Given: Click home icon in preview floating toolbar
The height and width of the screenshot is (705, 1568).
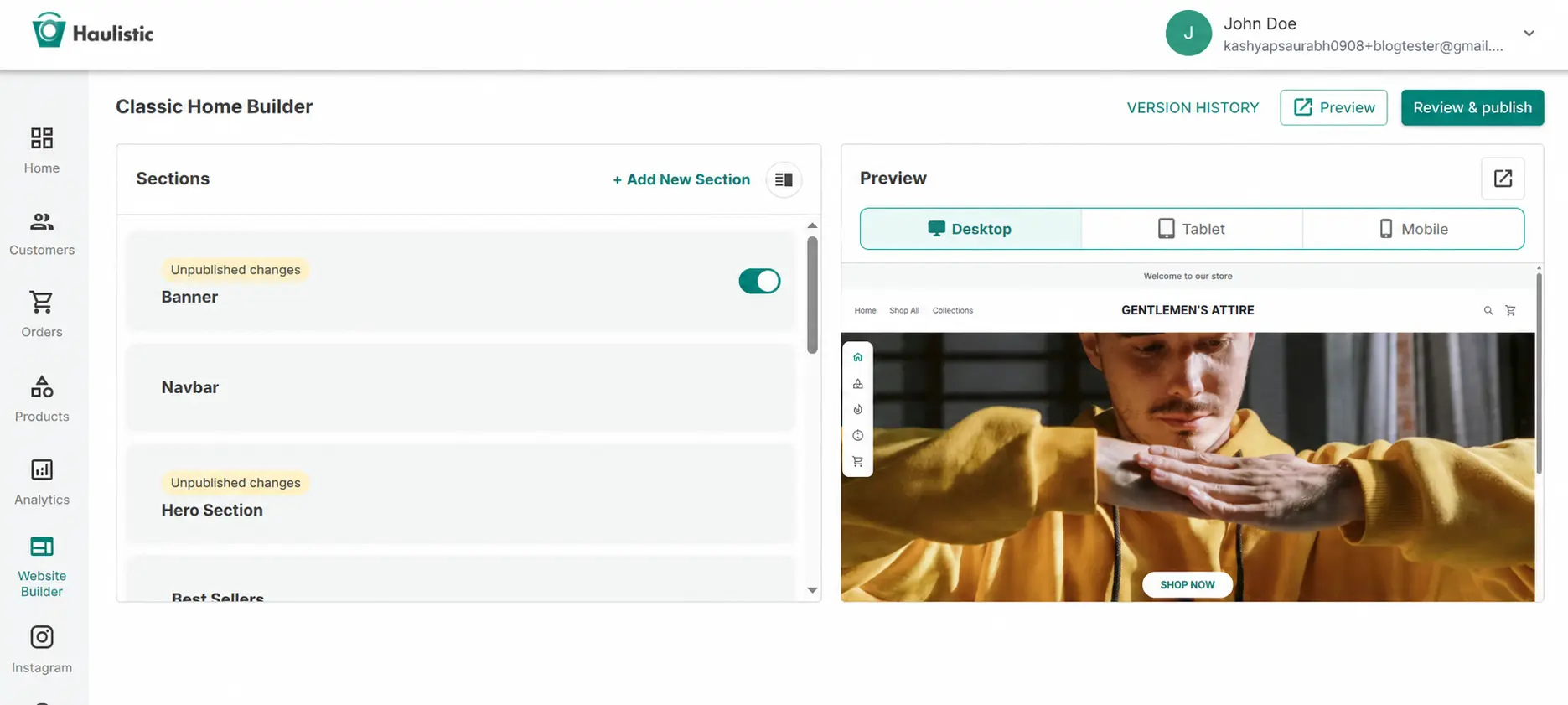Looking at the screenshot, I should 857,357.
